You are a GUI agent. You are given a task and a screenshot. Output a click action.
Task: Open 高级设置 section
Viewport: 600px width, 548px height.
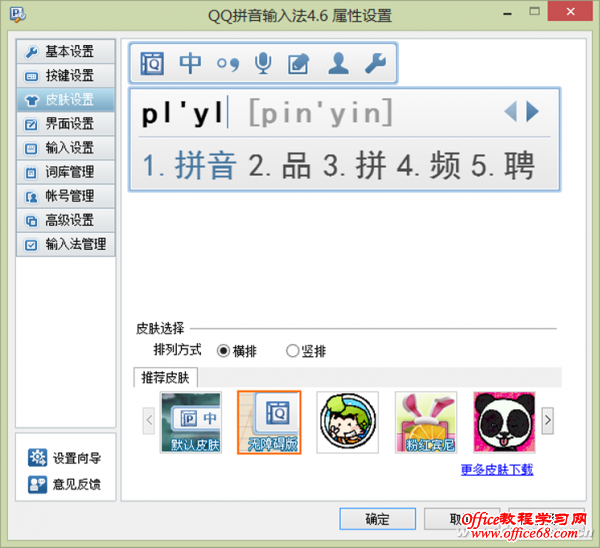tap(65, 220)
